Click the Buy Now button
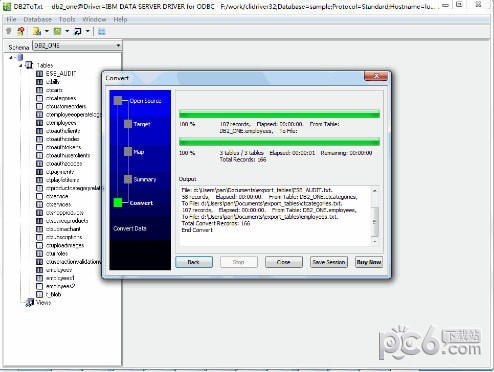This screenshot has width=494, height=372. [x=369, y=262]
